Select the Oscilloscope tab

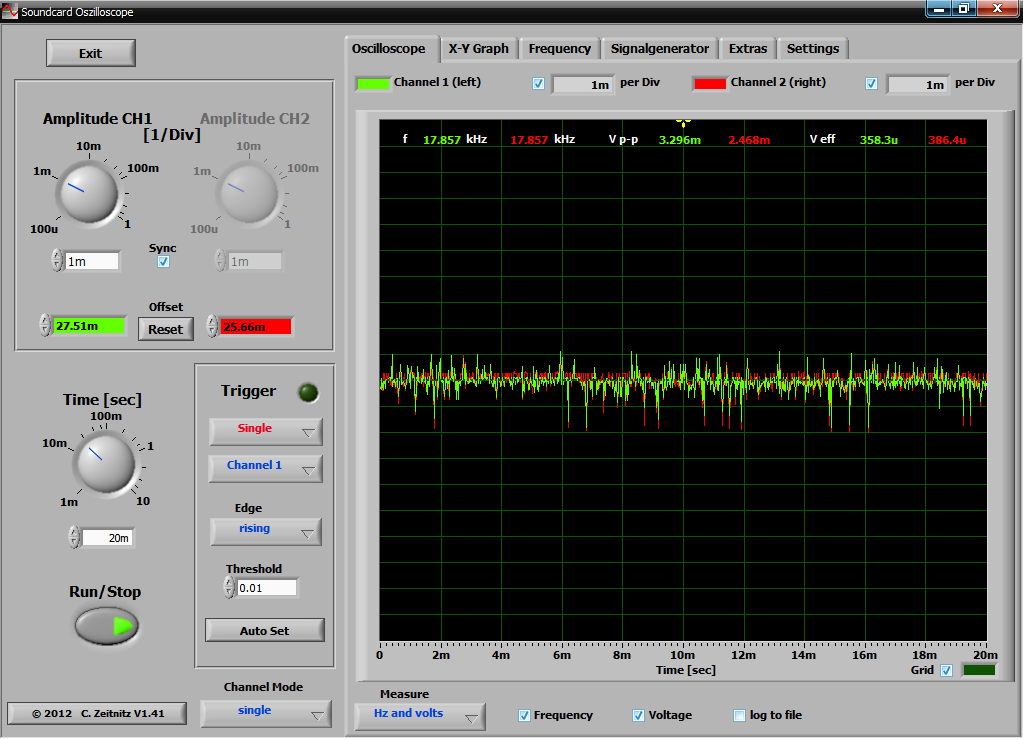pyautogui.click(x=391, y=49)
